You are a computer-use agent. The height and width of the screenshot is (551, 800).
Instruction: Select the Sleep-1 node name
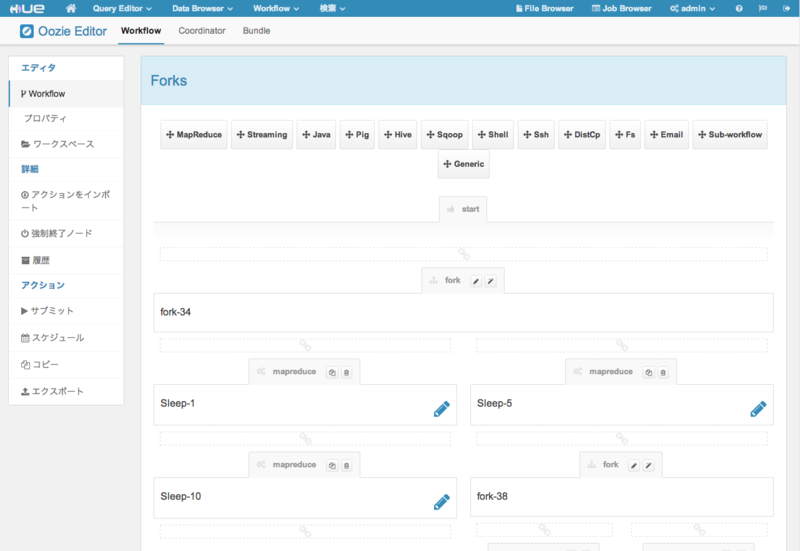click(178, 404)
